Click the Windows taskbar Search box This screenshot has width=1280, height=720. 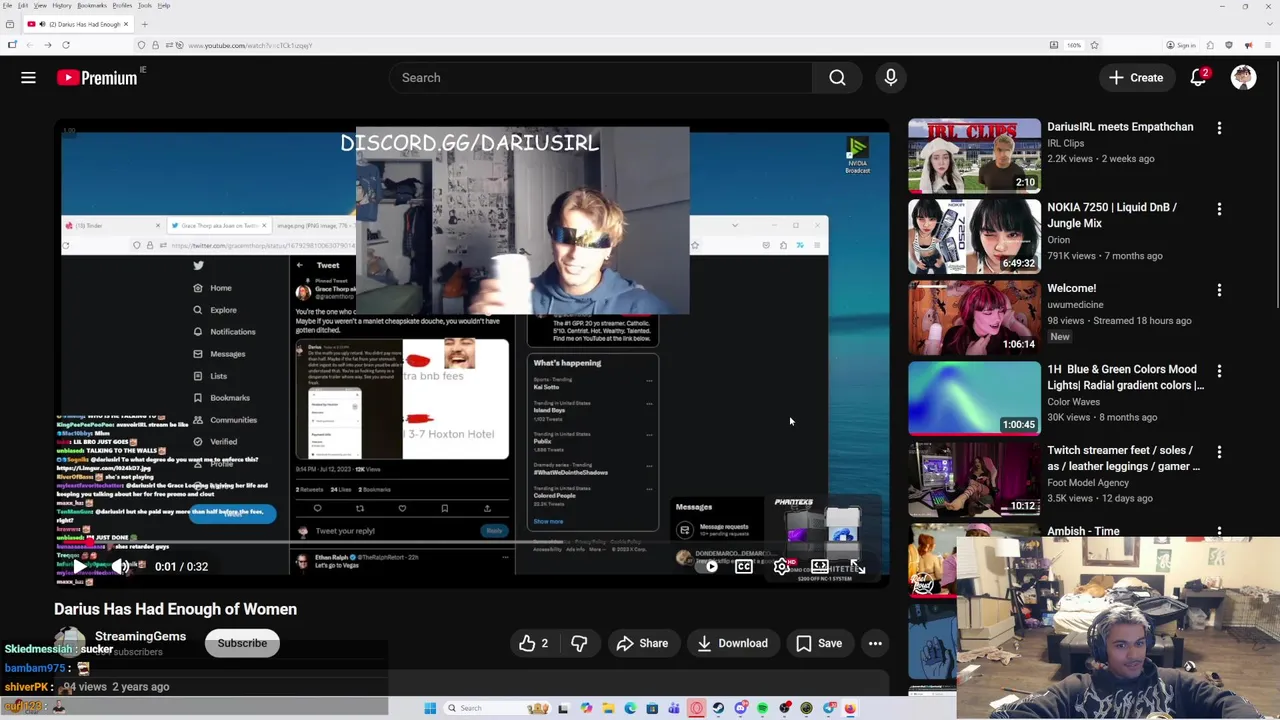coord(497,708)
